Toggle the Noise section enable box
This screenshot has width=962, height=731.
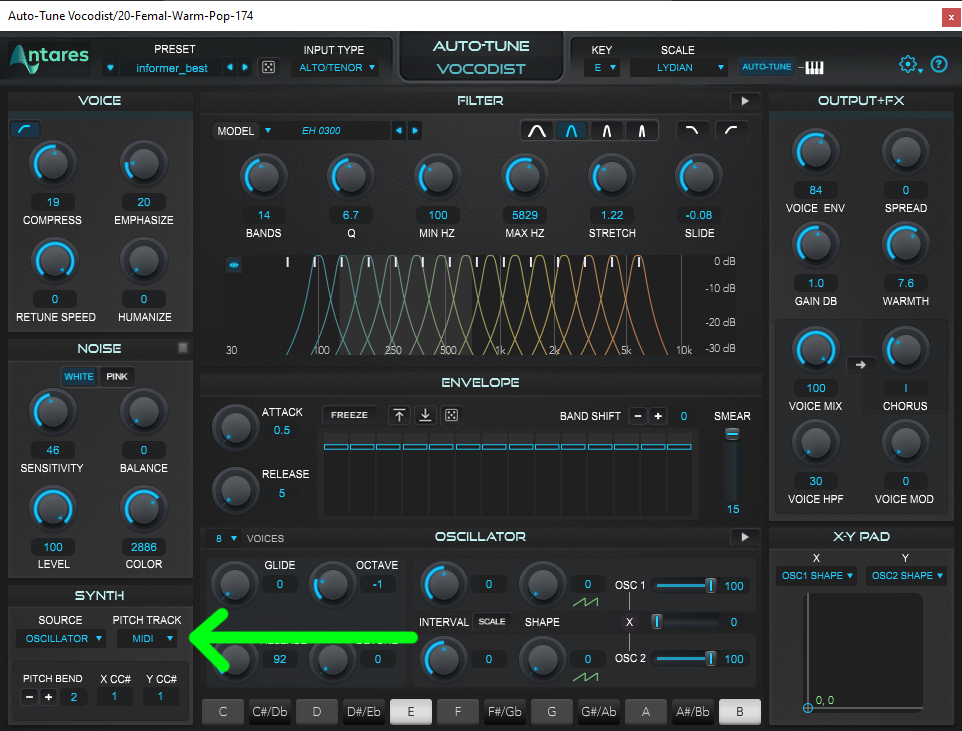coord(182,348)
